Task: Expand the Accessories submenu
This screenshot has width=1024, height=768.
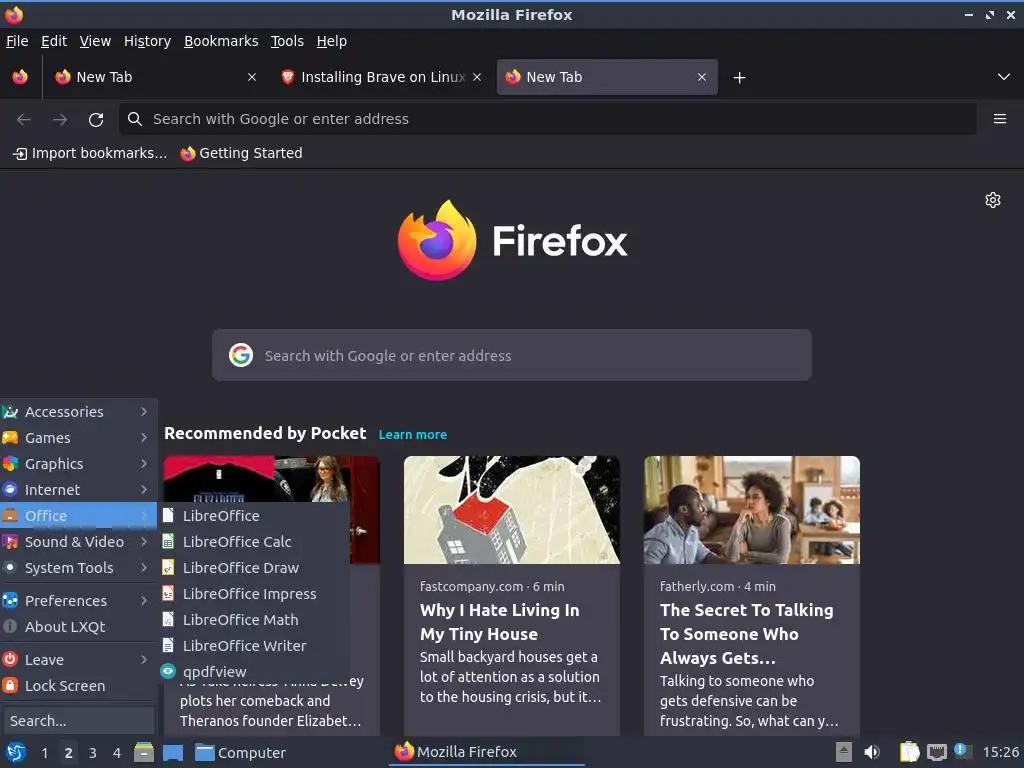Action: [x=78, y=411]
